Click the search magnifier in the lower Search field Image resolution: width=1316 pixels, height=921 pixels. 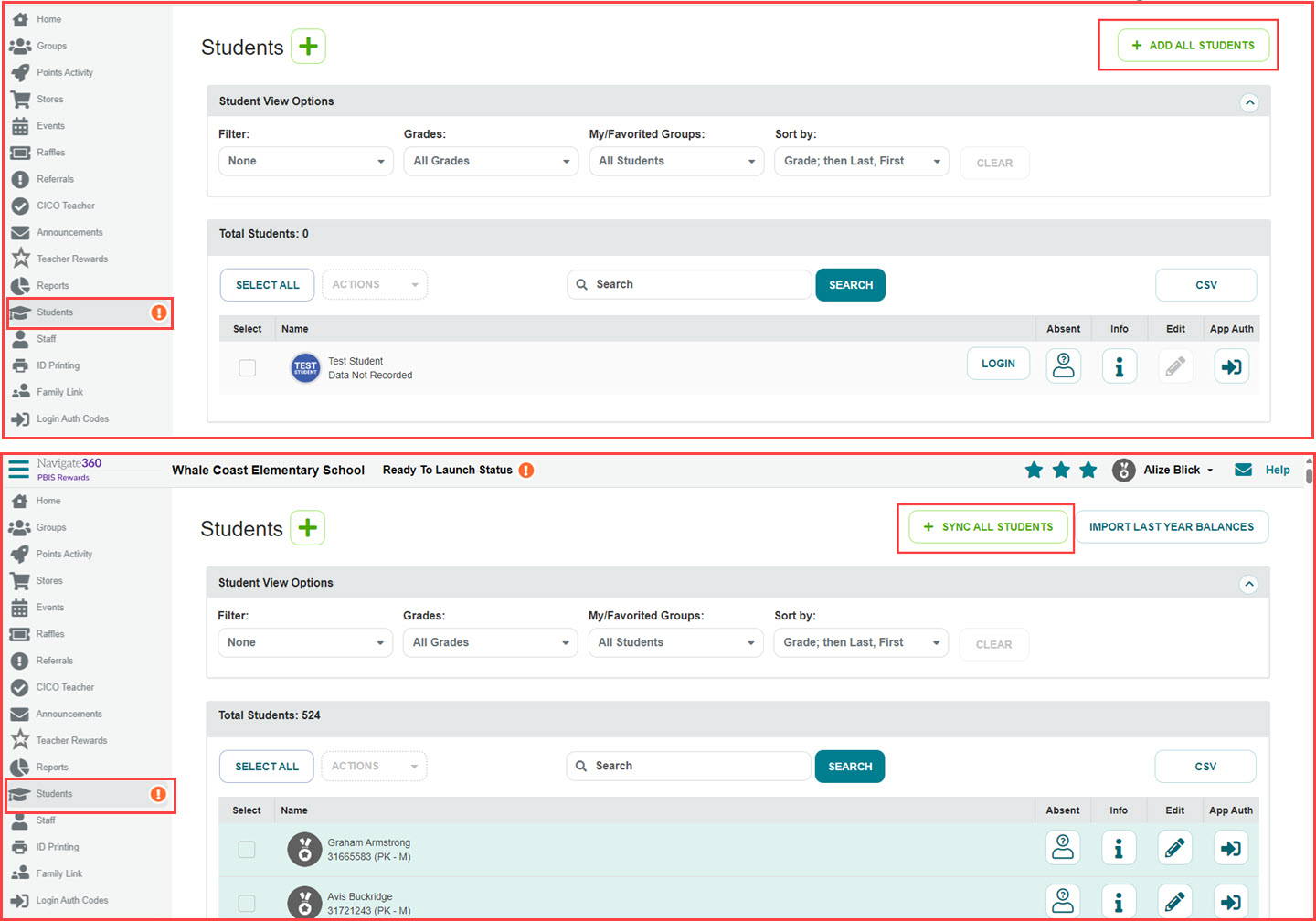(x=581, y=766)
